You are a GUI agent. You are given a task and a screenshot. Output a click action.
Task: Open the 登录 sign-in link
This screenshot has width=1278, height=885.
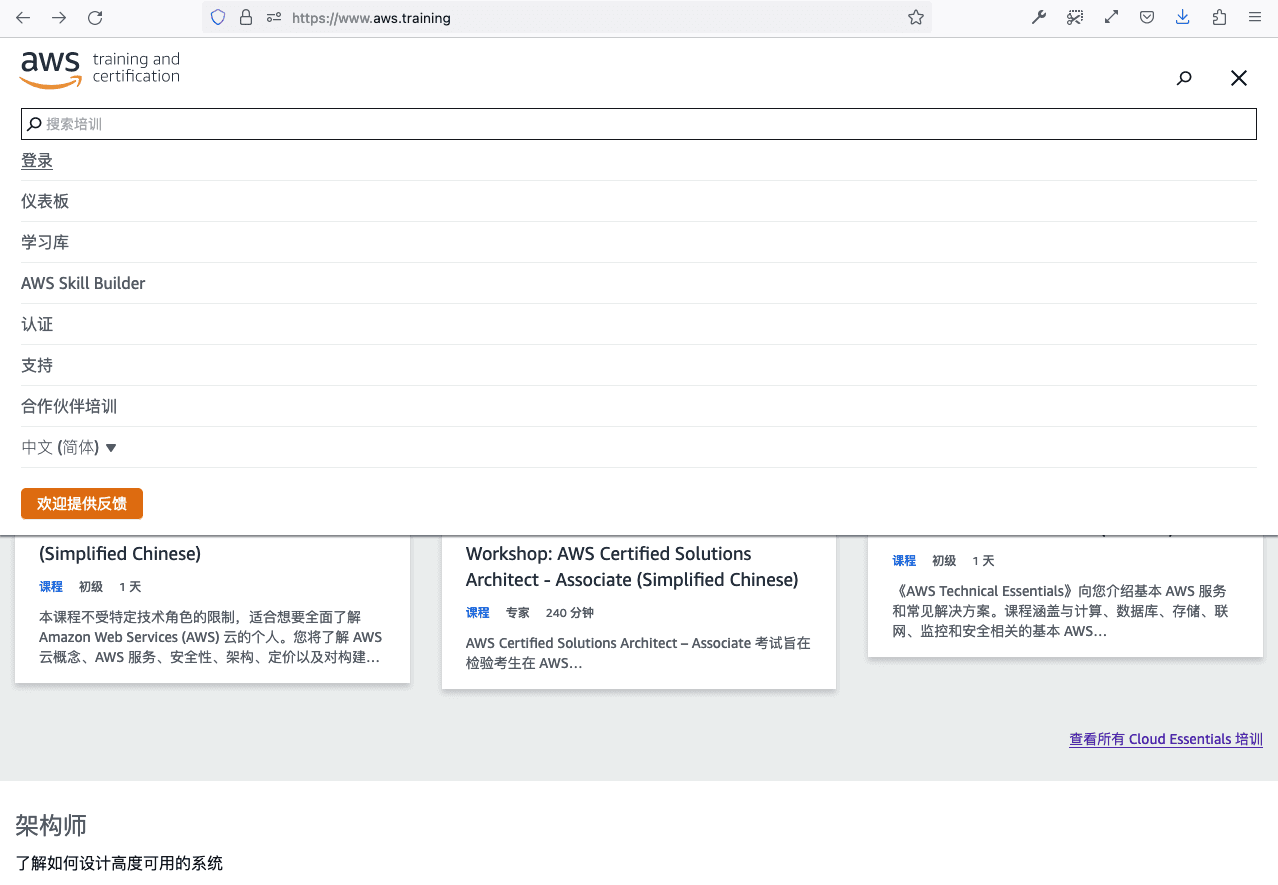37,161
